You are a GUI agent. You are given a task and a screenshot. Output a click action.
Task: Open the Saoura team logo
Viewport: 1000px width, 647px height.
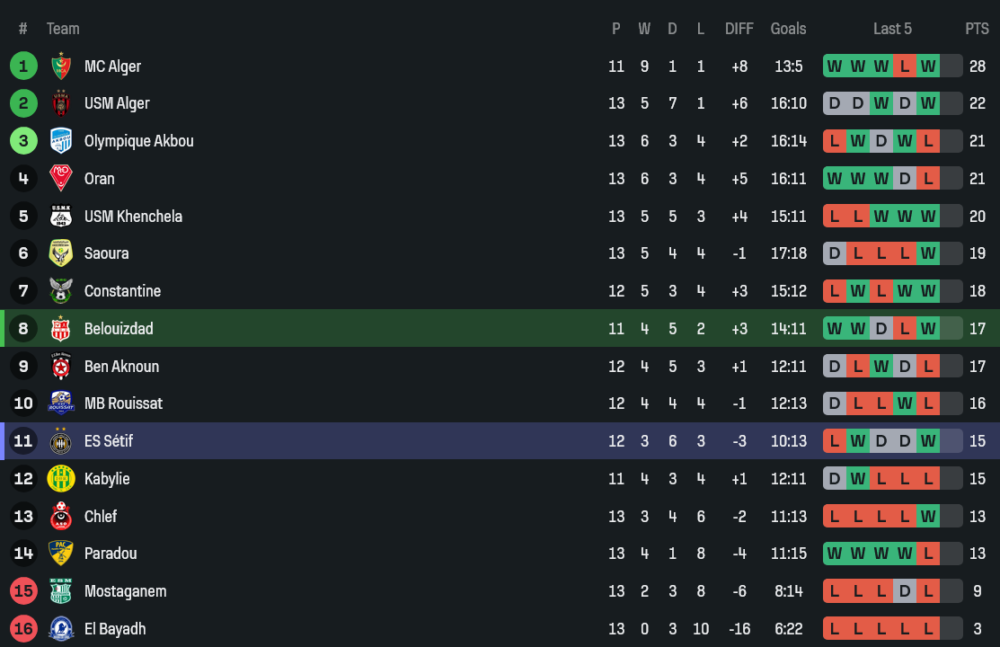[x=61, y=253]
